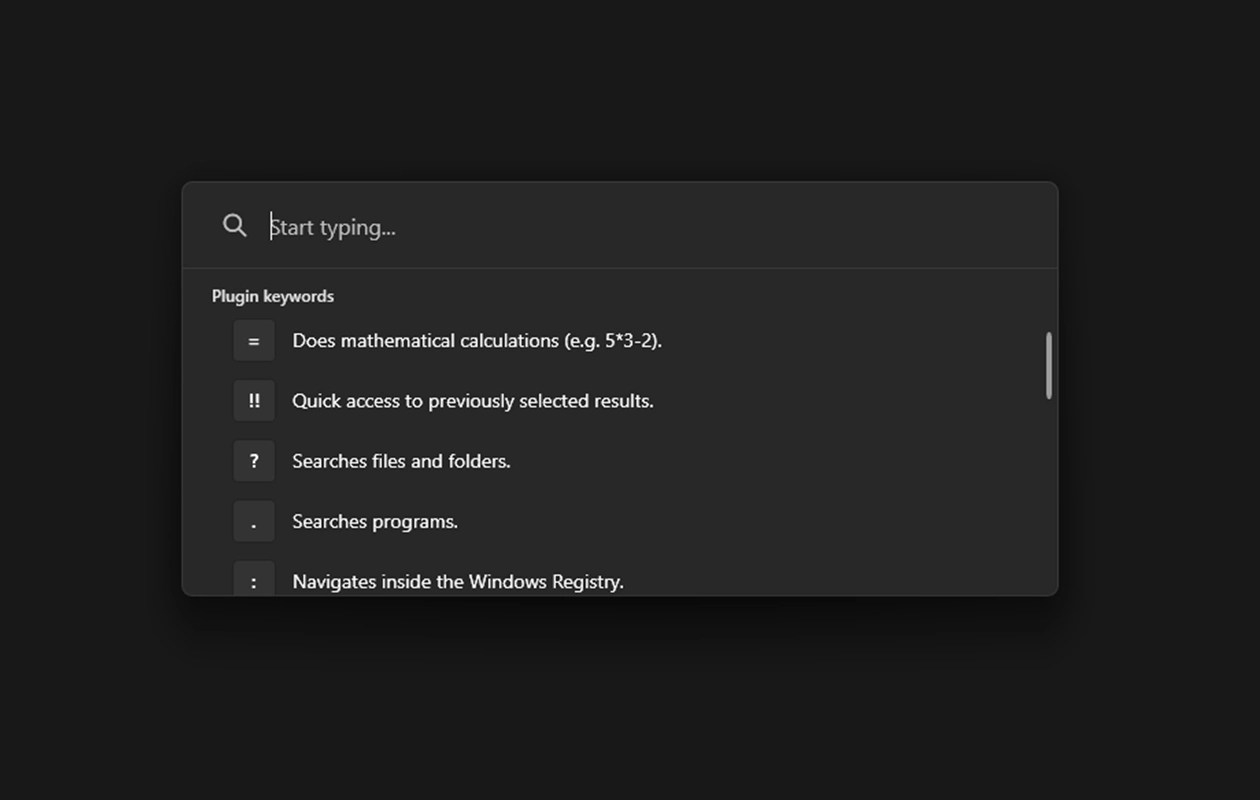Select the equals sign calculator keyword icon
Image resolution: width=1260 pixels, height=800 pixels.
point(253,340)
